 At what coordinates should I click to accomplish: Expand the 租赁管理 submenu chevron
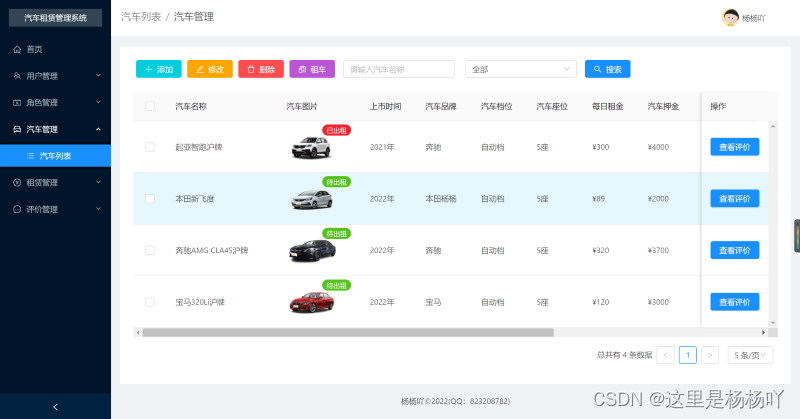98,182
